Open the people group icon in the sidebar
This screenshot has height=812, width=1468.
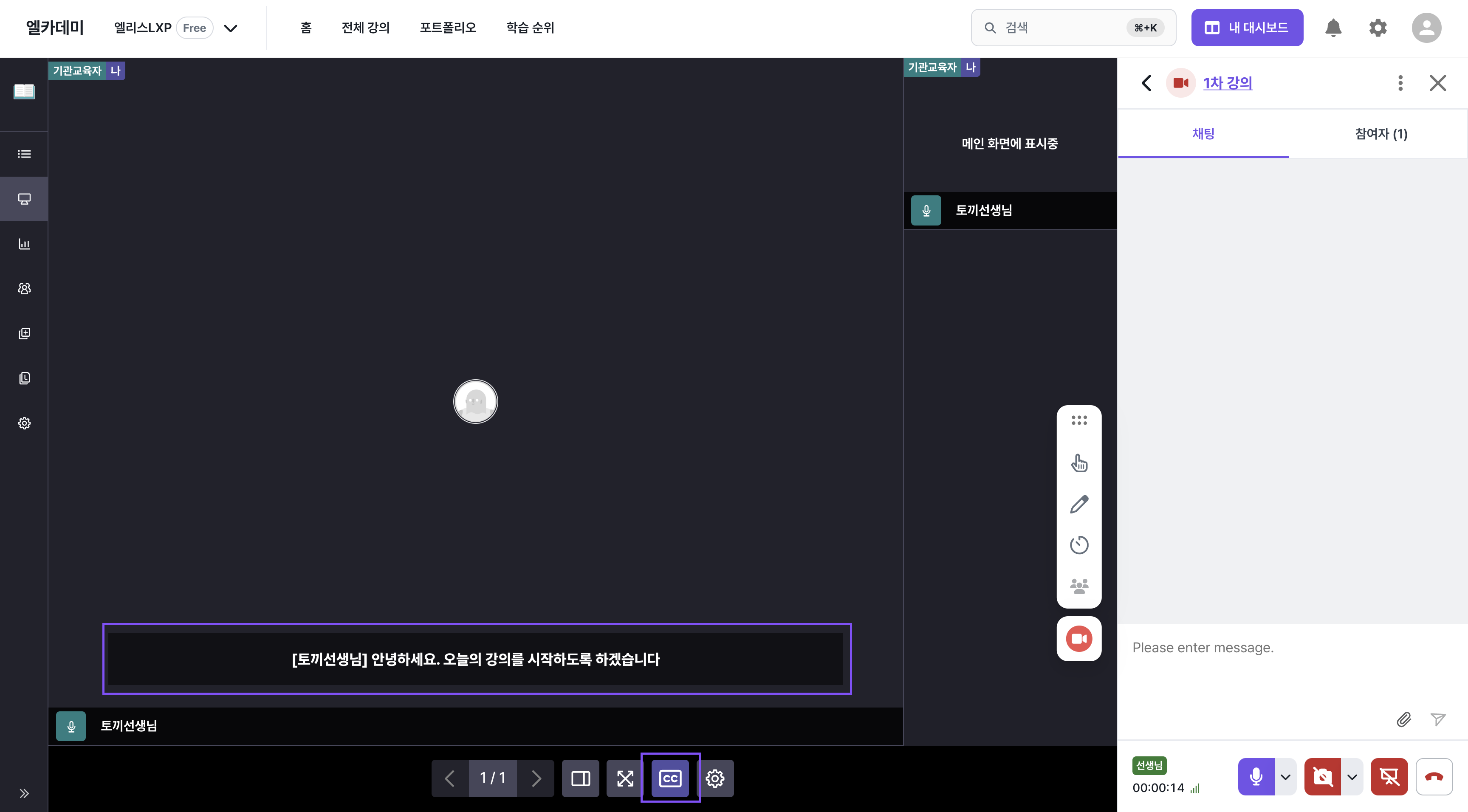pos(24,288)
